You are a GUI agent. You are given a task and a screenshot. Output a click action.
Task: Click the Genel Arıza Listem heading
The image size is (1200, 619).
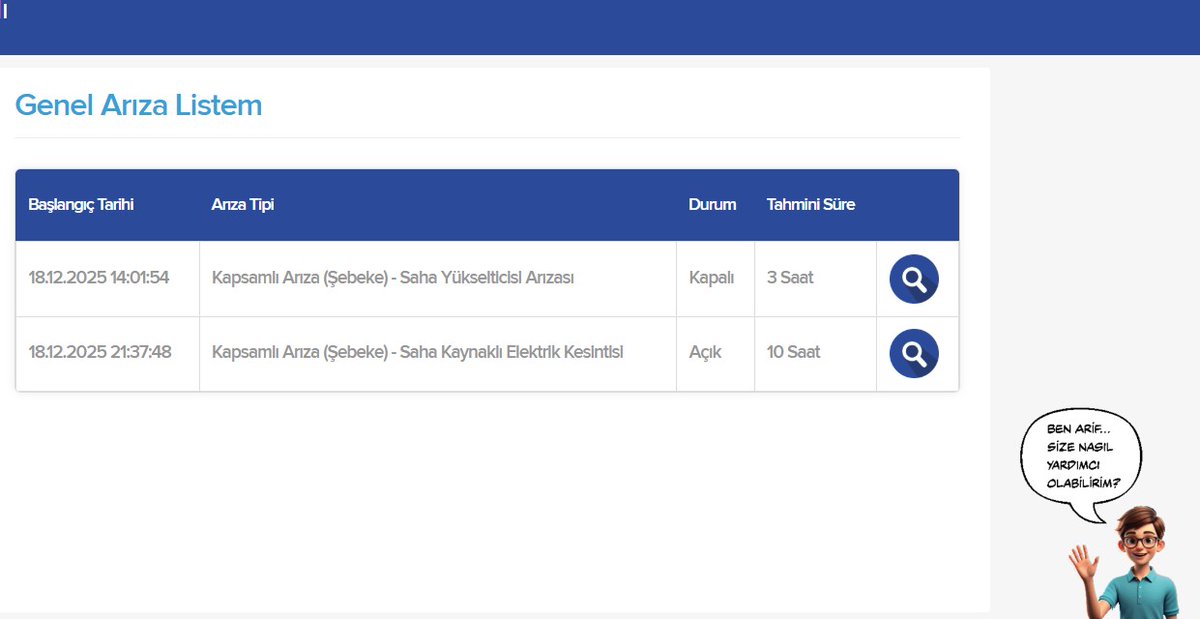(x=139, y=105)
